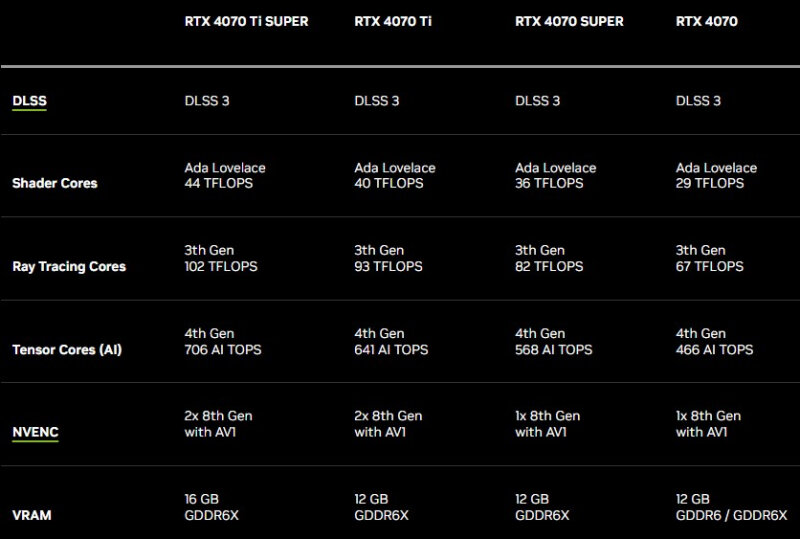Open the underlined NVENC link
This screenshot has height=539, width=800.
coord(35,432)
